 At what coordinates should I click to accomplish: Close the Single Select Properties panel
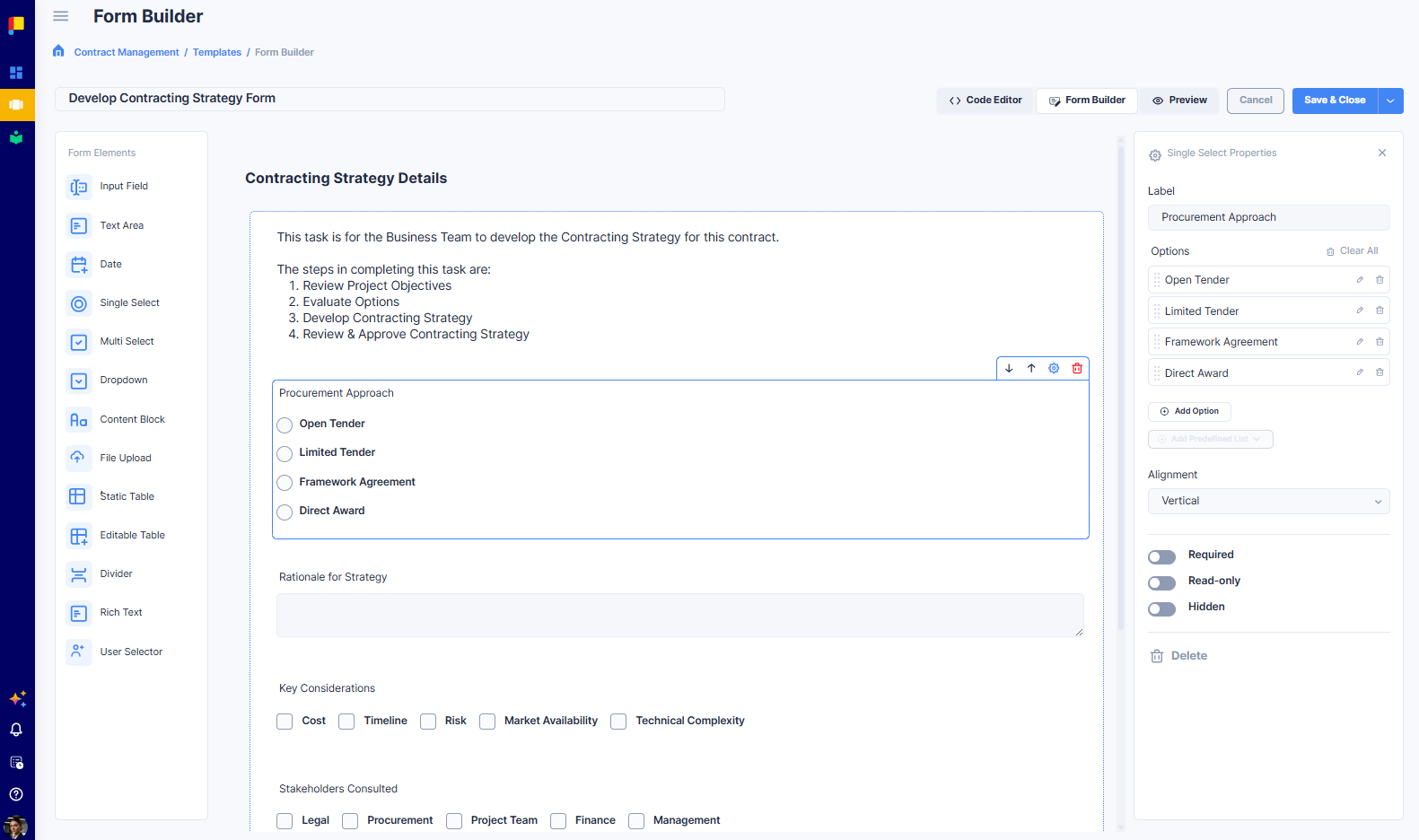coord(1382,153)
